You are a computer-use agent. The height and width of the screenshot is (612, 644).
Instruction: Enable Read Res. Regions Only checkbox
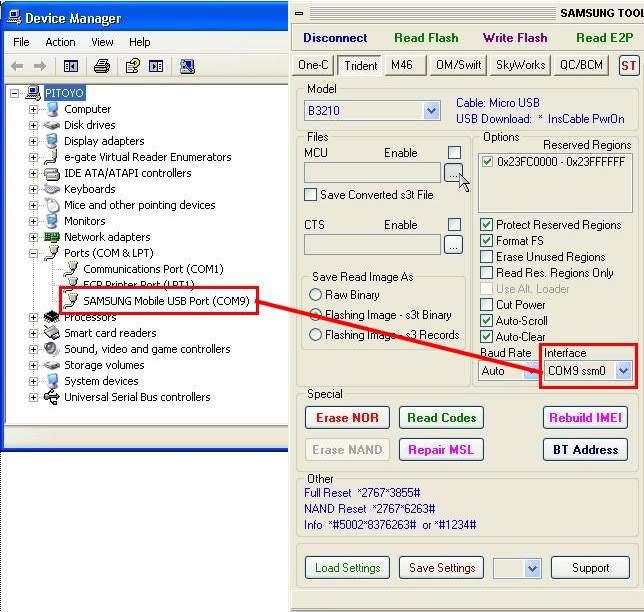pos(486,273)
